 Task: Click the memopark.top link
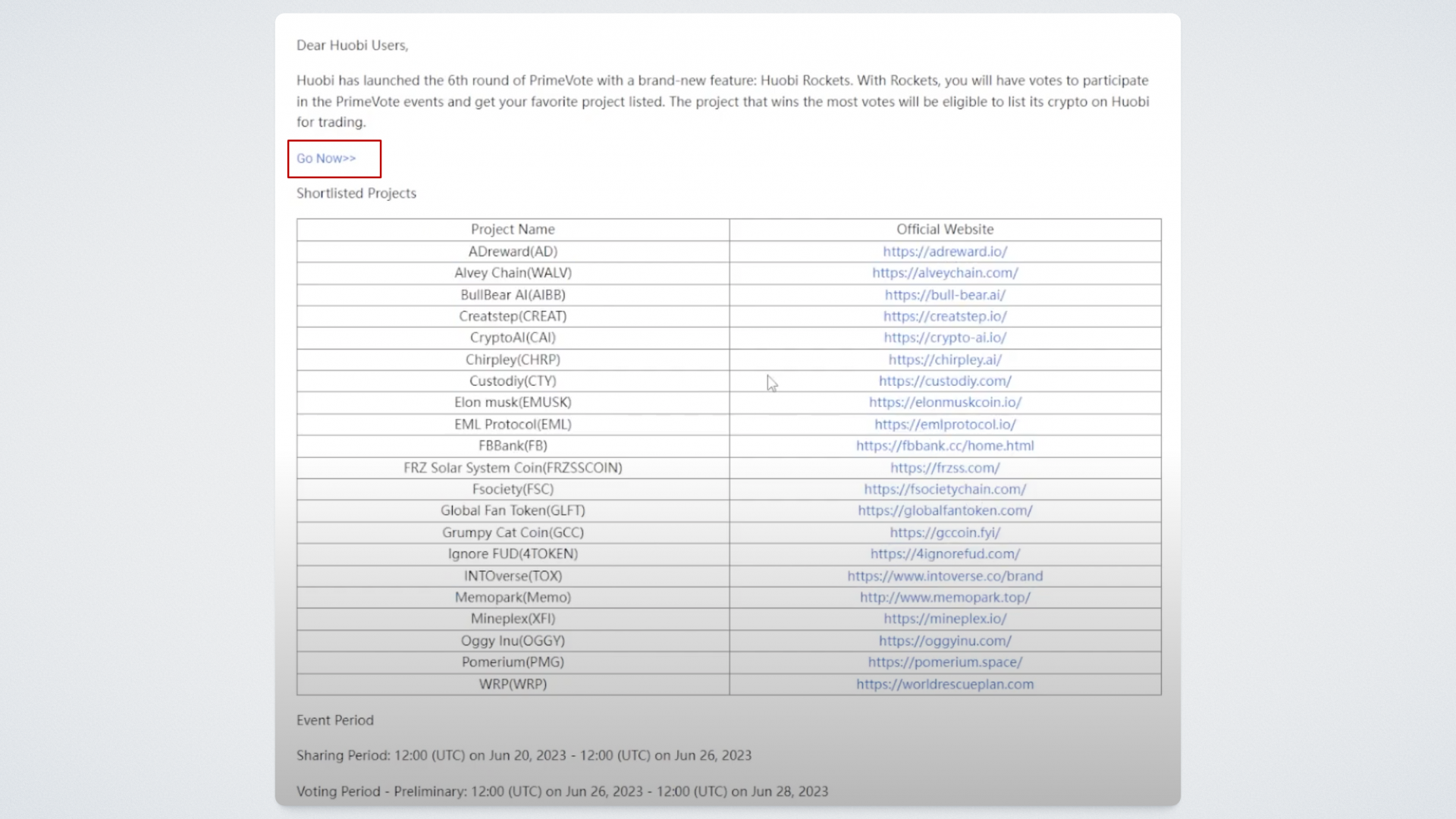[945, 598]
